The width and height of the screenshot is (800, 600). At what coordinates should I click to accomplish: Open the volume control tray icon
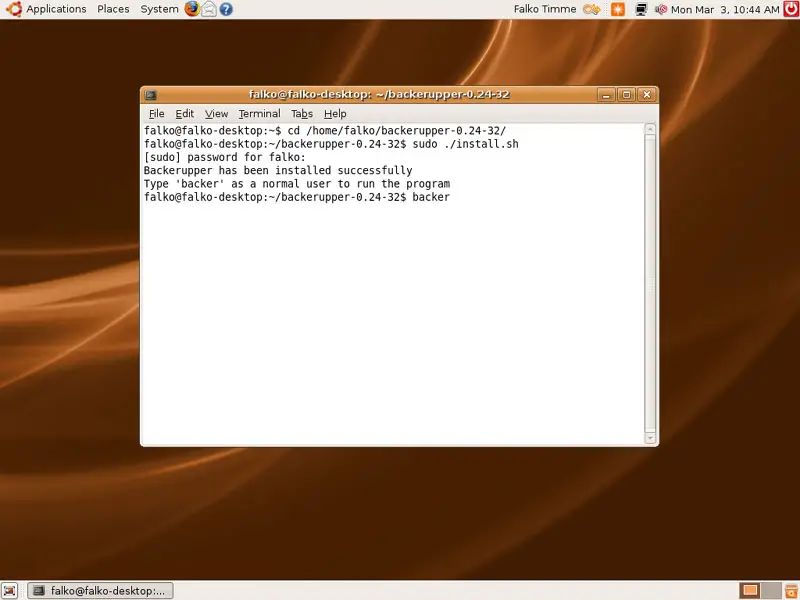pyautogui.click(x=661, y=9)
